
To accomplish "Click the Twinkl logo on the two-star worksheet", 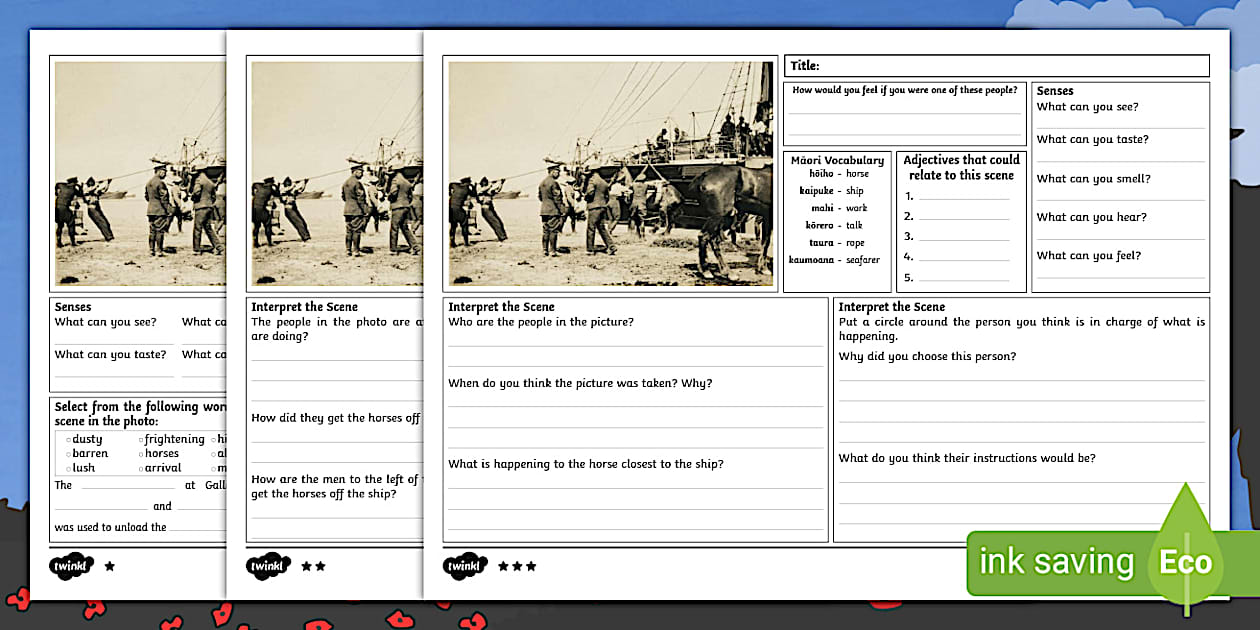I will tap(266, 566).
